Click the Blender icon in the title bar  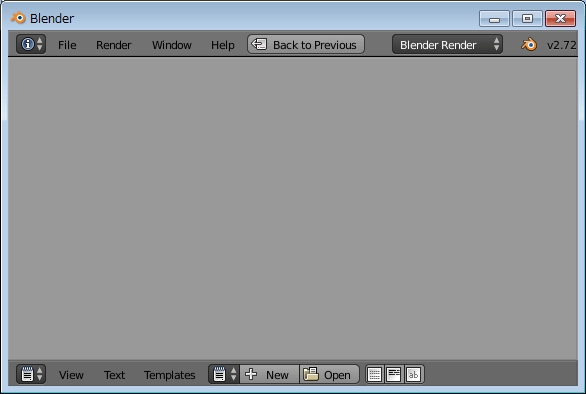(18, 18)
